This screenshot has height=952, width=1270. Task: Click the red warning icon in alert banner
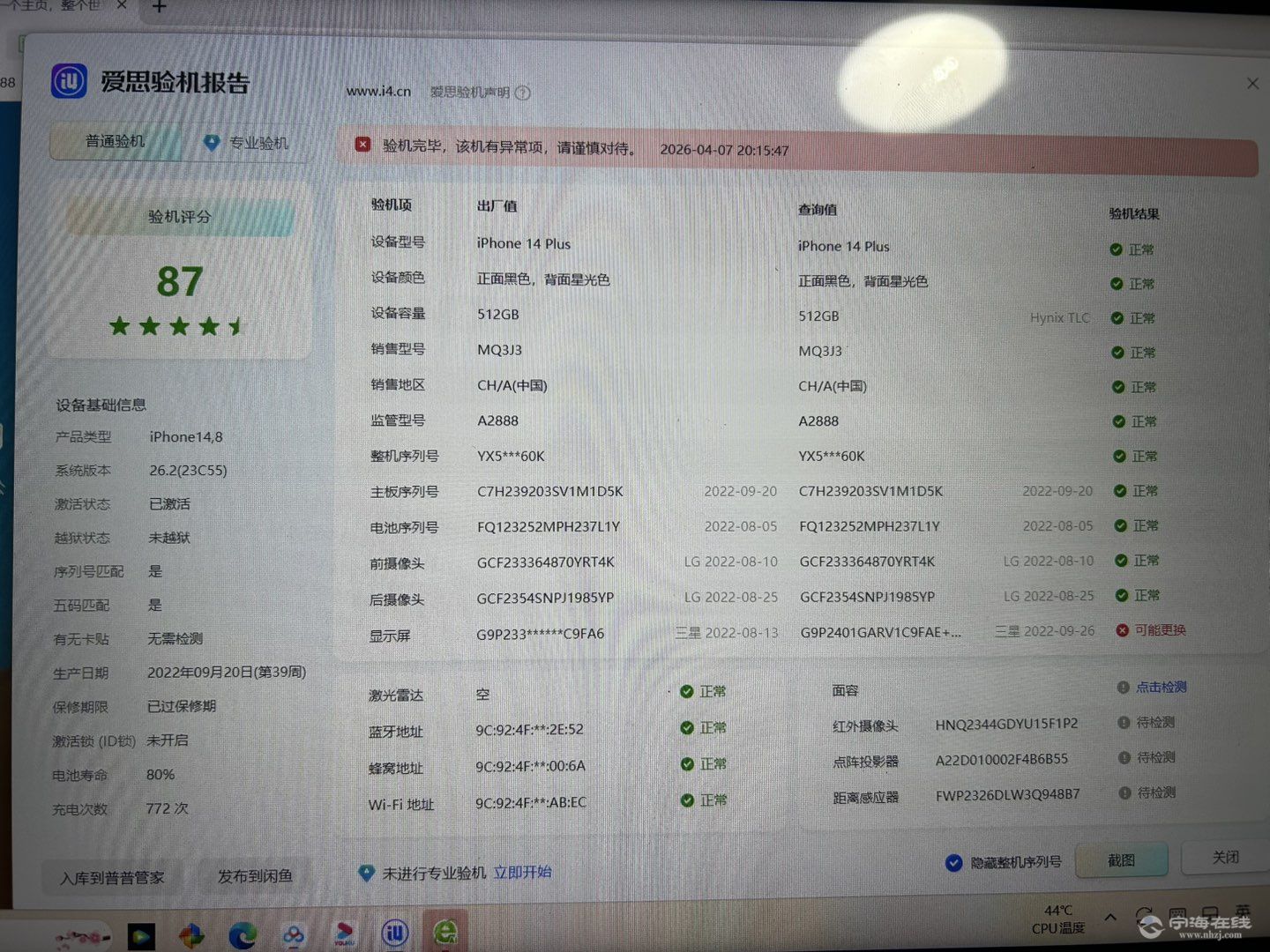(362, 145)
